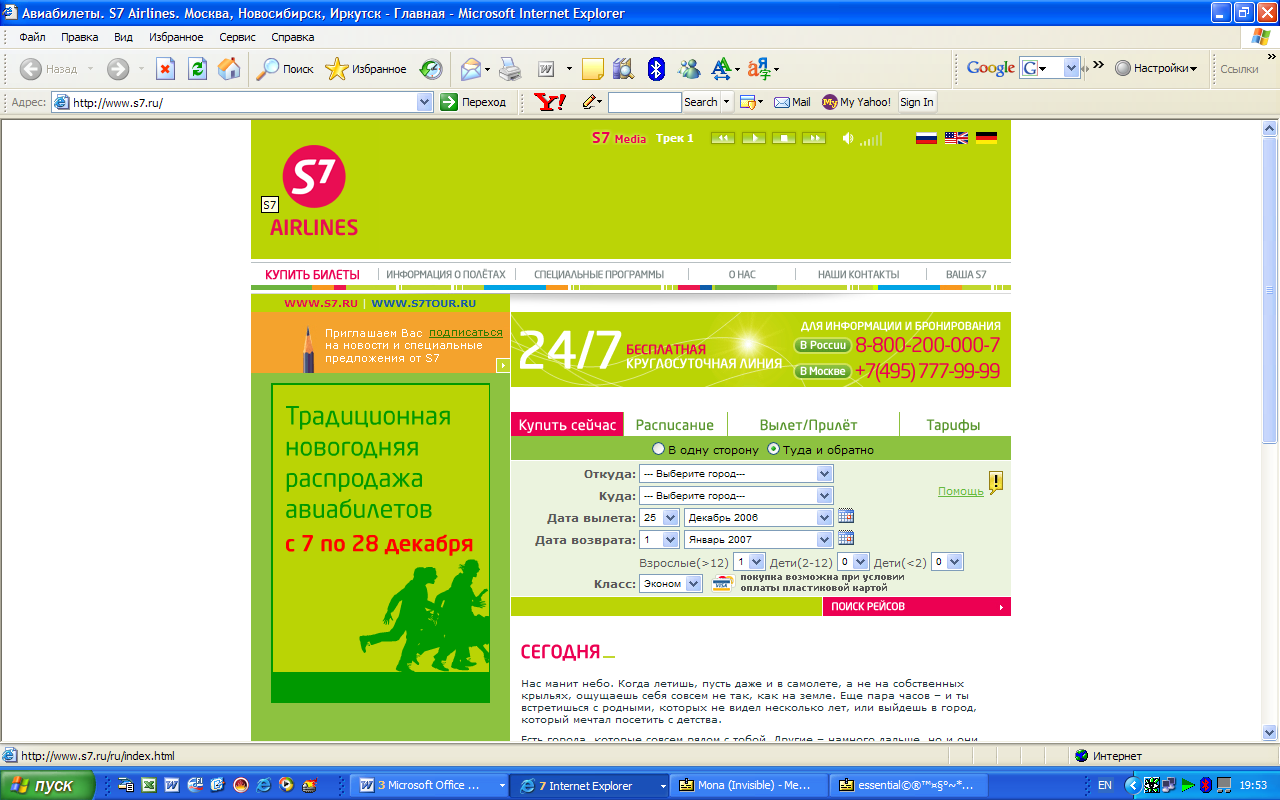Click S7 Media play button

click(753, 138)
